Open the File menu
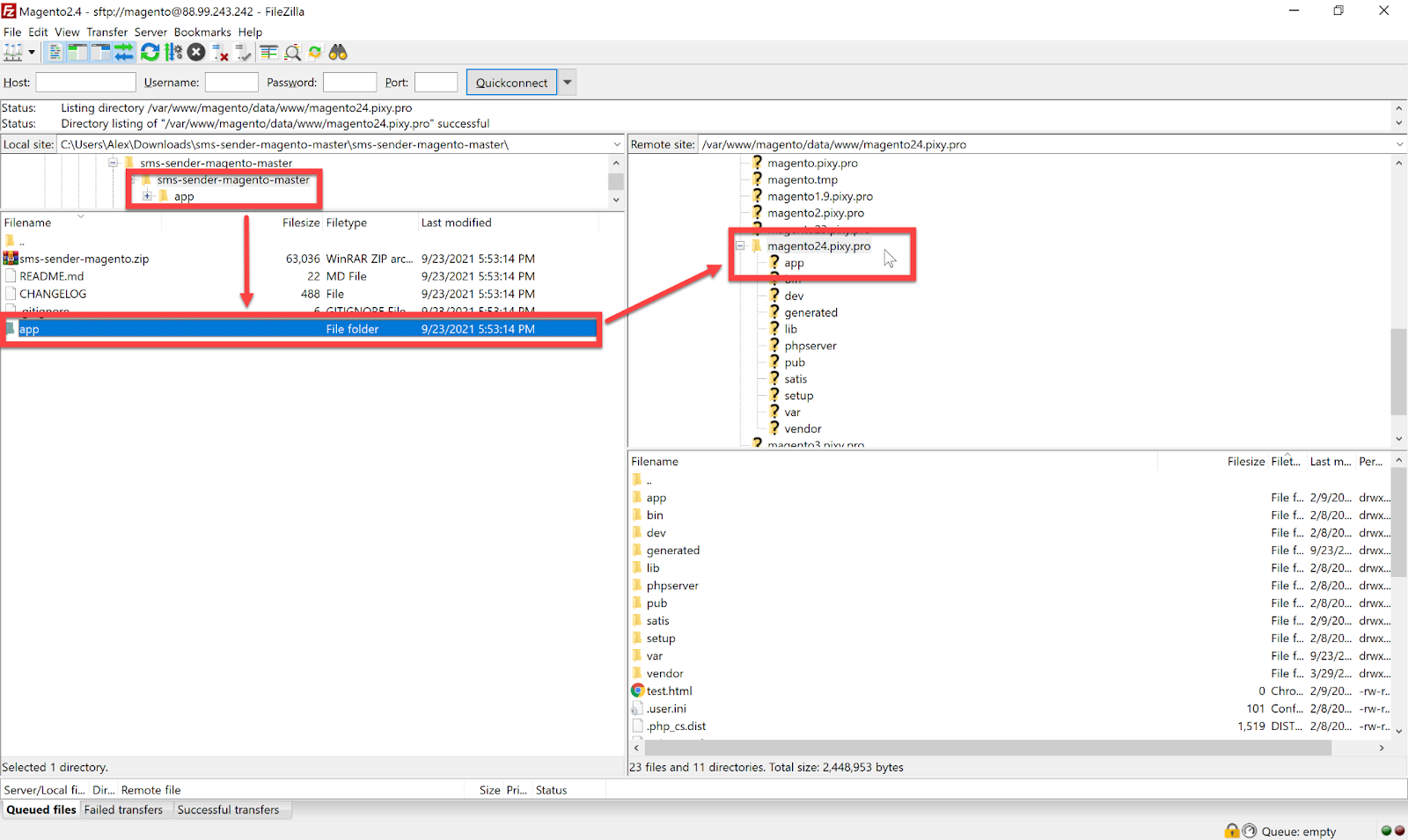Image resolution: width=1408 pixels, height=840 pixels. [x=12, y=32]
